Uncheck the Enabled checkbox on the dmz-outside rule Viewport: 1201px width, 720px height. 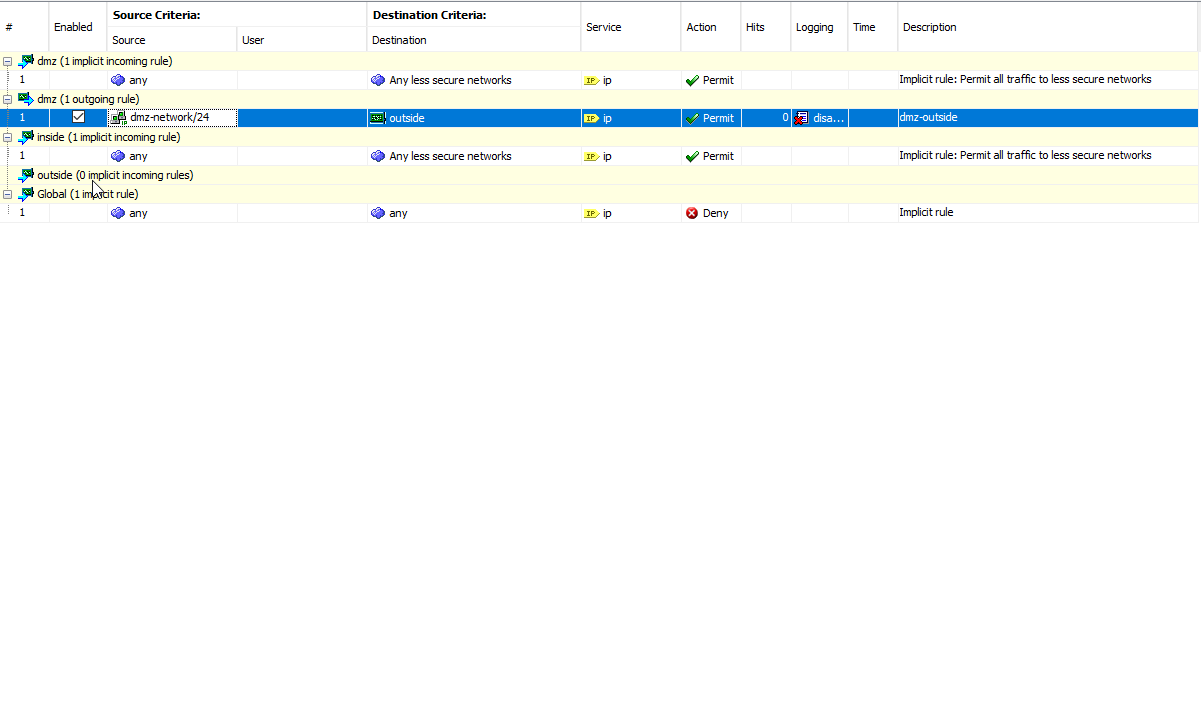(78, 117)
